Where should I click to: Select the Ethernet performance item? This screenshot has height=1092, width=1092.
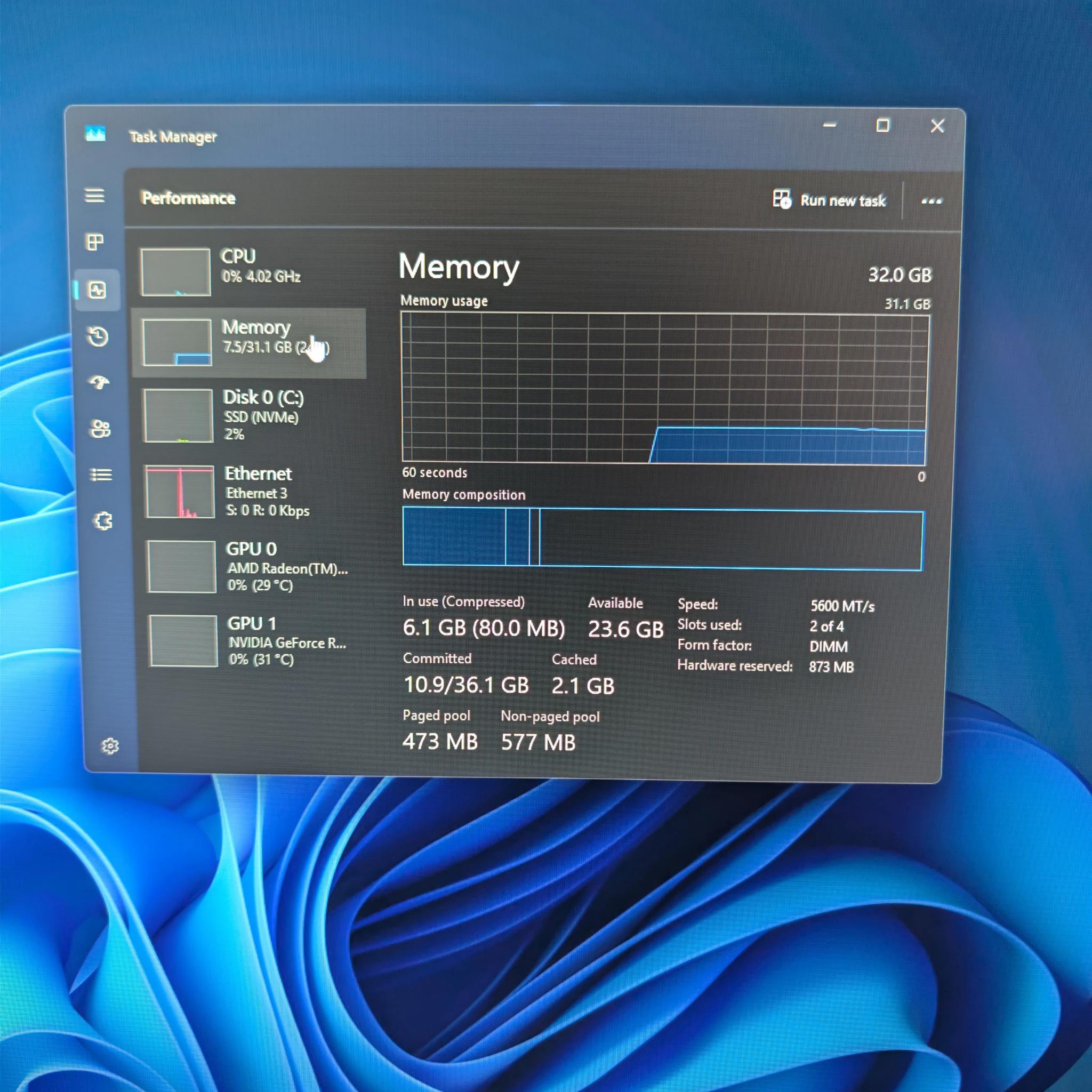click(x=251, y=492)
